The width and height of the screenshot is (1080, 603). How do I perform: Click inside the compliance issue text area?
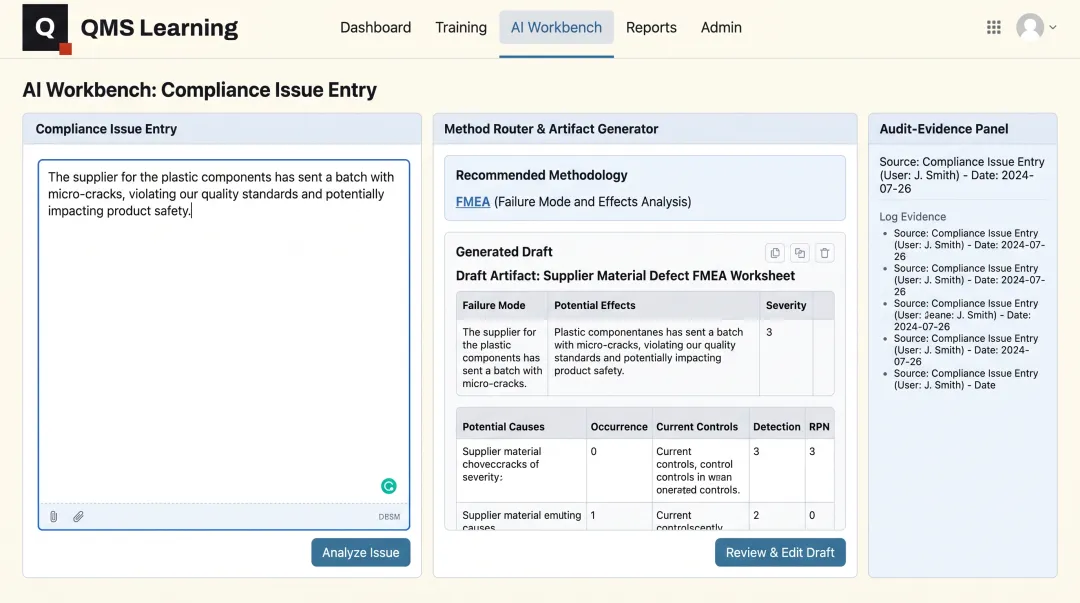tap(224, 331)
